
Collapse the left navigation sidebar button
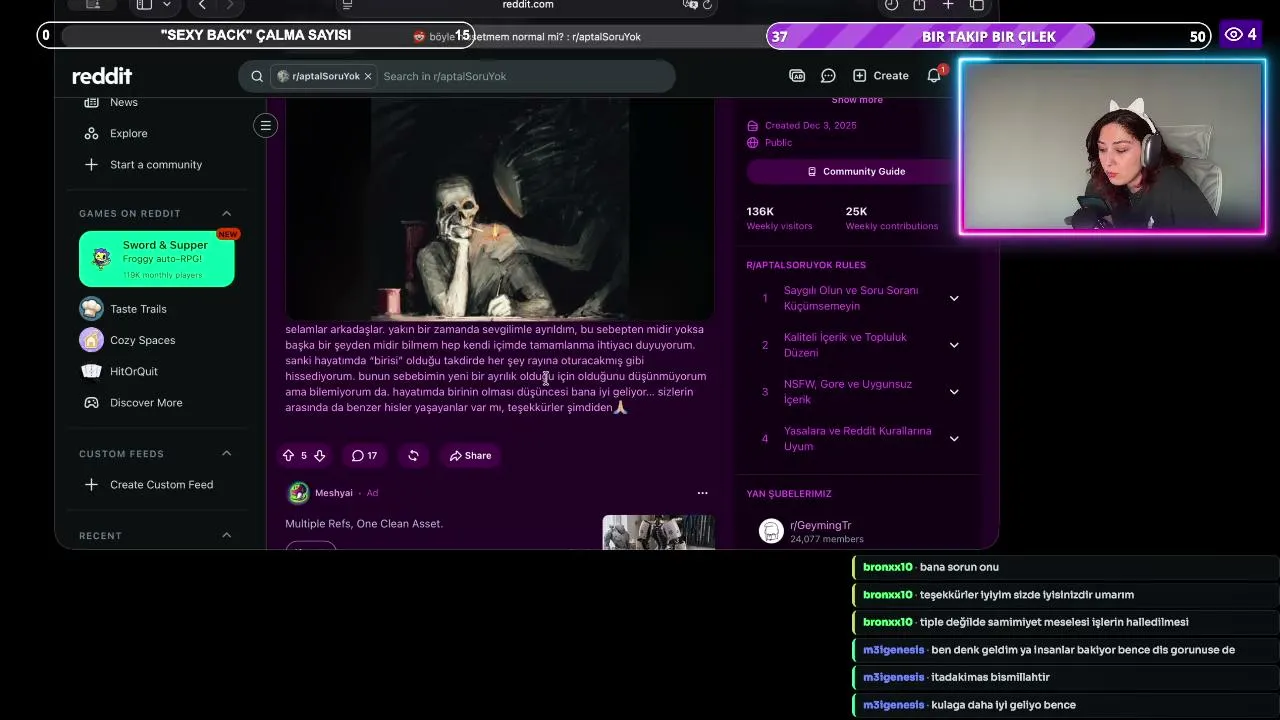coord(266,125)
